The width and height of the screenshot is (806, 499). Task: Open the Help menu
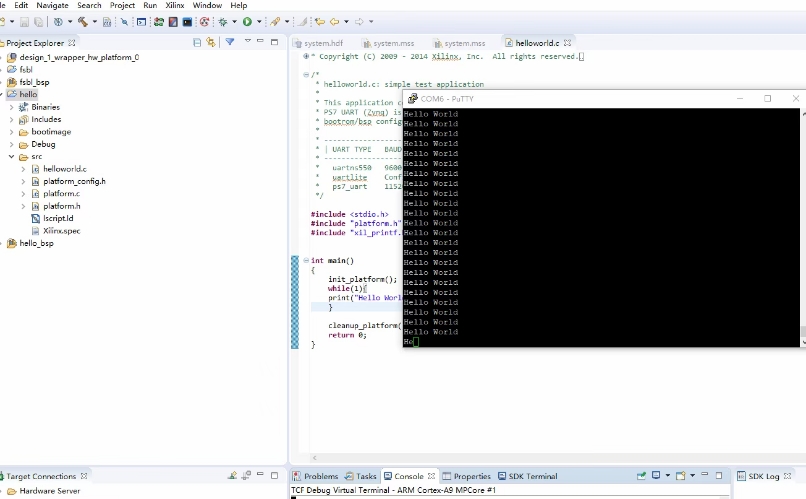(x=239, y=5)
